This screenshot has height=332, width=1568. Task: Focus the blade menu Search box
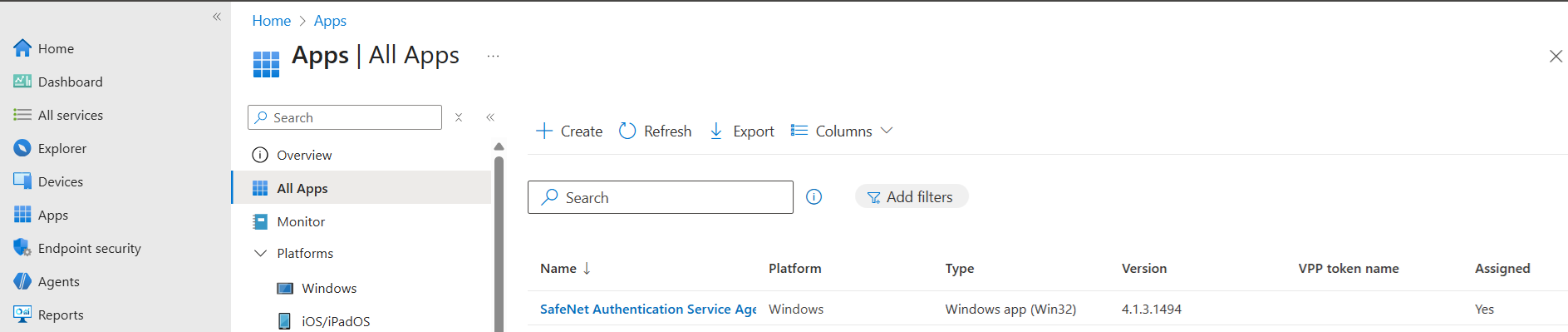coord(345,117)
